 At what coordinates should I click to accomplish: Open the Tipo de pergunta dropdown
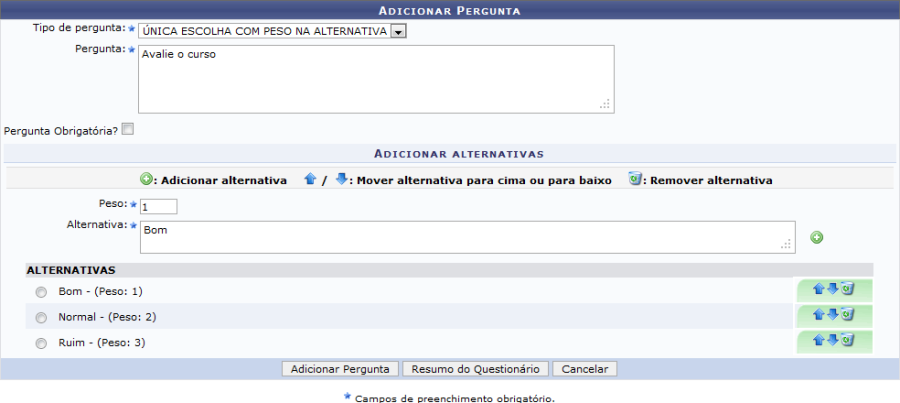point(398,32)
